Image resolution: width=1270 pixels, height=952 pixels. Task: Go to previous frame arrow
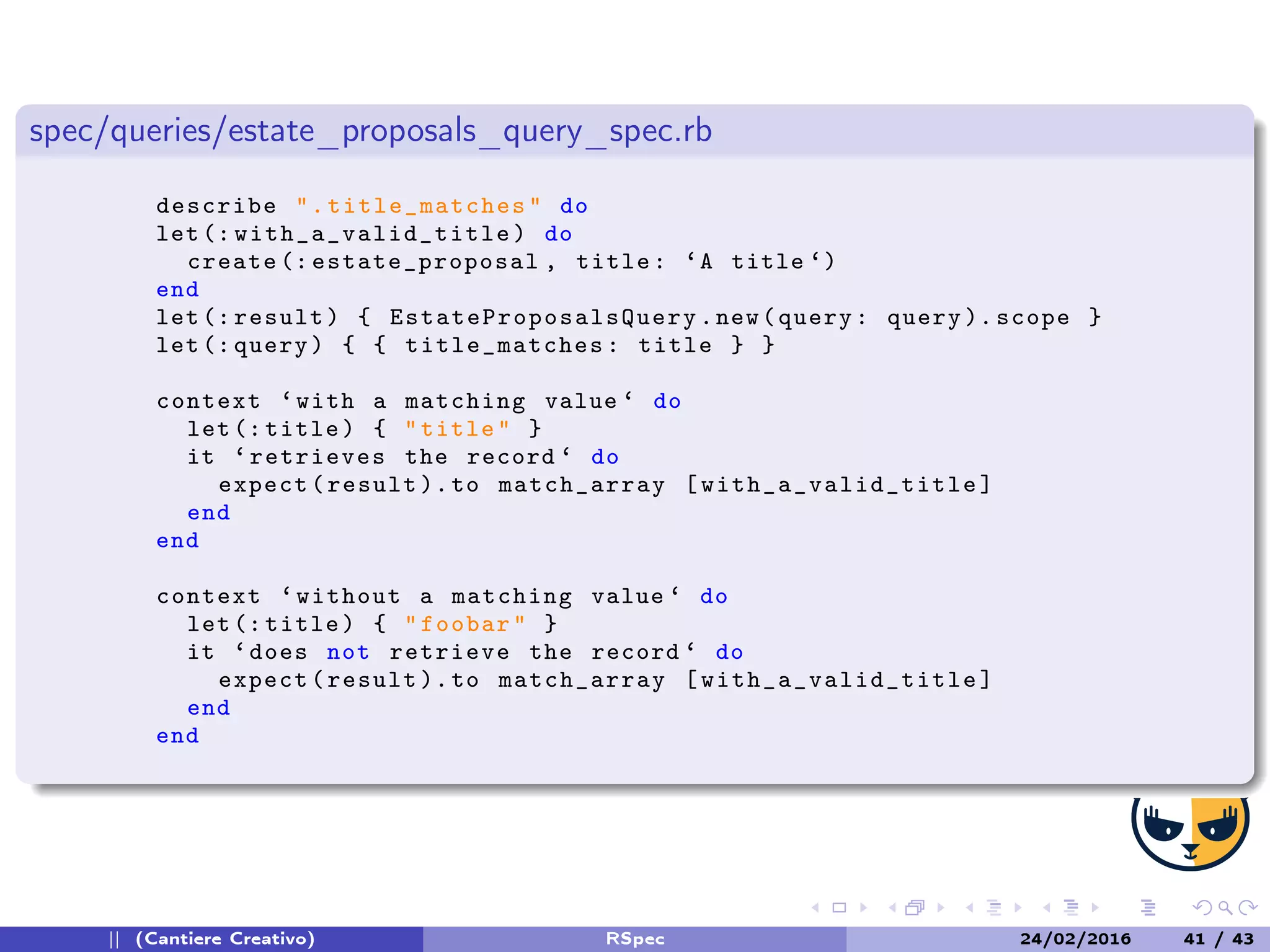[892, 907]
